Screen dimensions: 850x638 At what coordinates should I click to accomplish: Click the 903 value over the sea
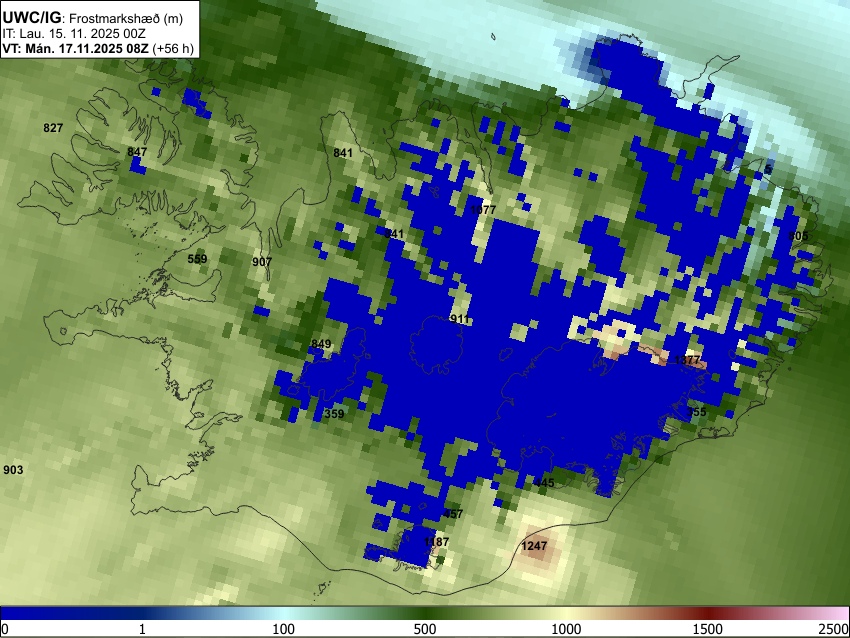(13, 469)
